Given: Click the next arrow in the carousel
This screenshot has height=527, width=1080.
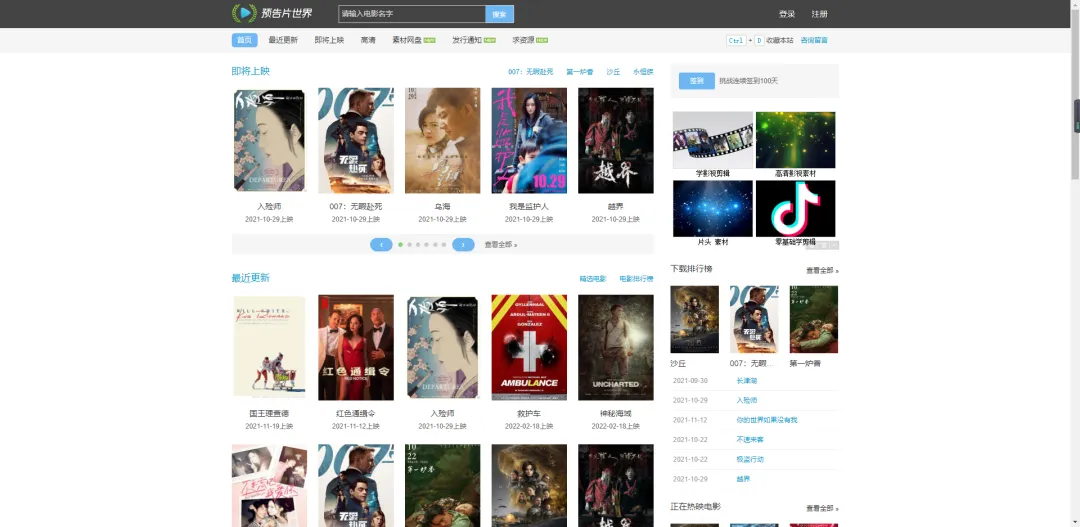Looking at the screenshot, I should pyautogui.click(x=463, y=244).
